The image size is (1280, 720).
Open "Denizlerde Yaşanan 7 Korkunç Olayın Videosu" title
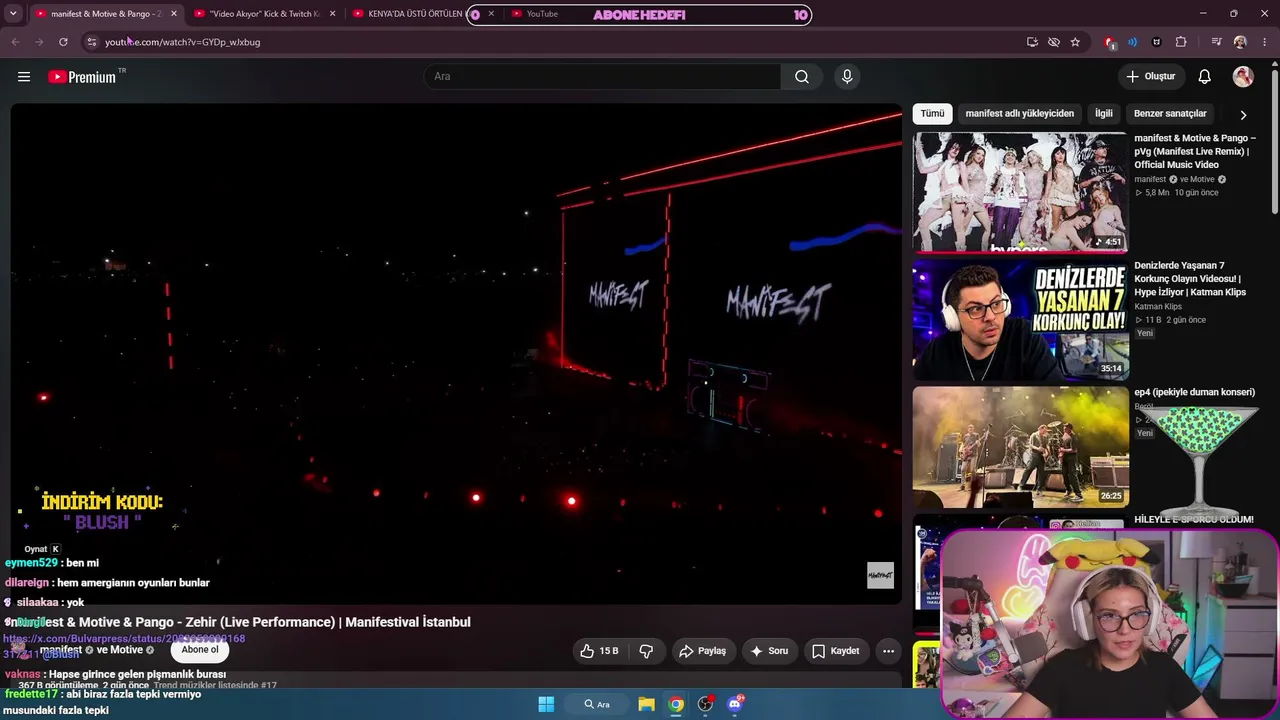coord(1190,279)
